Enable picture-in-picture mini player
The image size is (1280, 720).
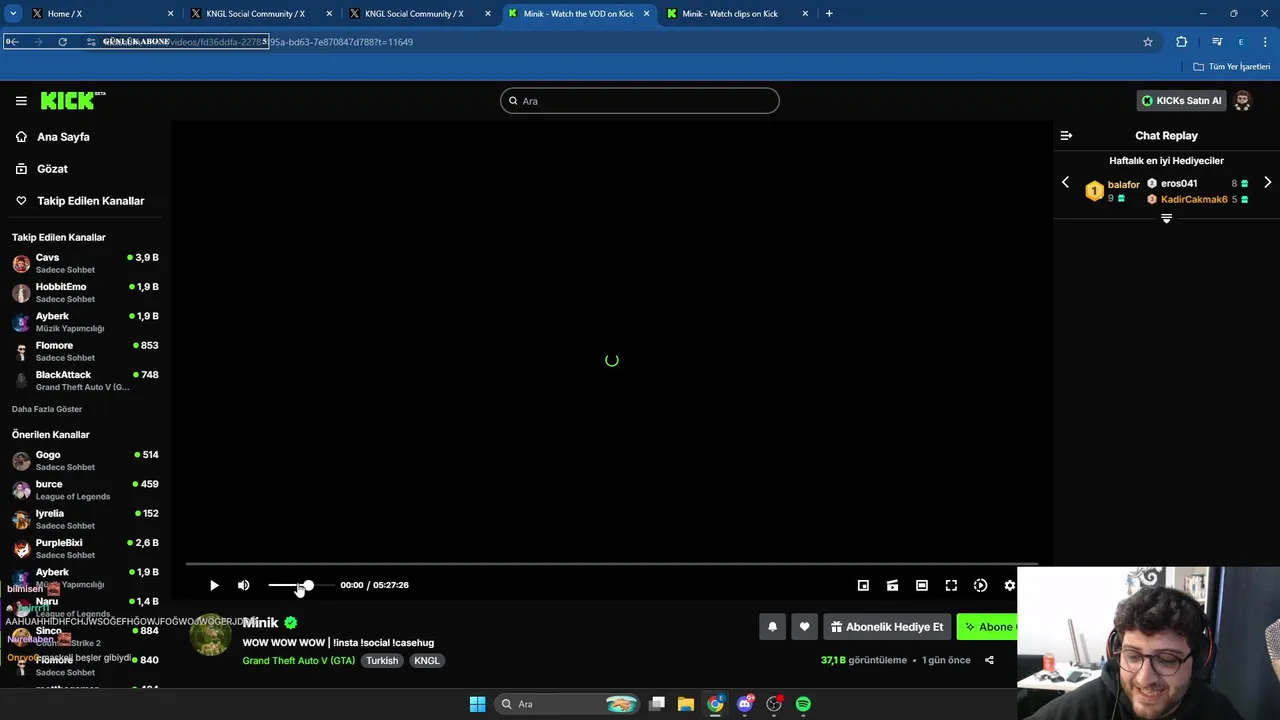coord(863,585)
